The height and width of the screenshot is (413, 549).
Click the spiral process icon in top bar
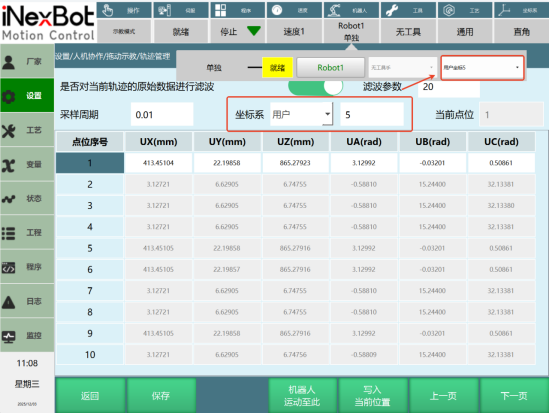[x=449, y=10]
